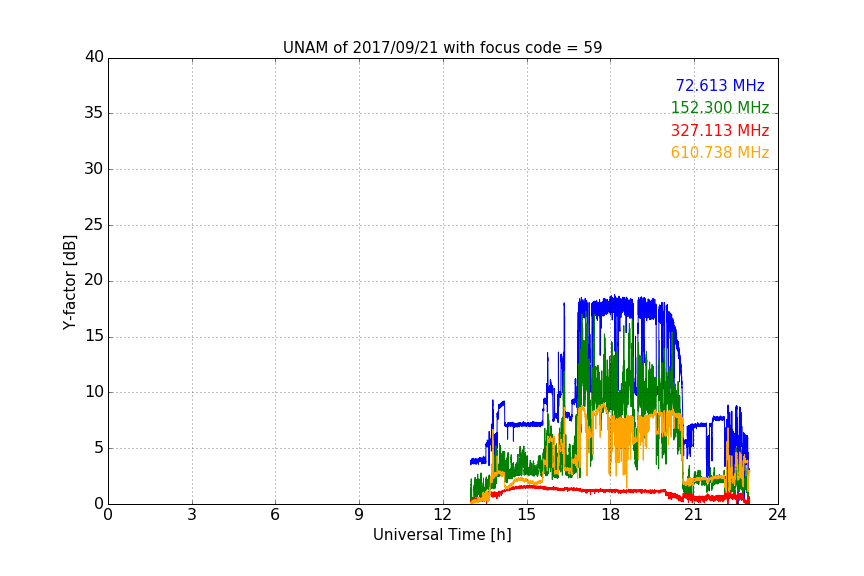Click the y-axis tick label '20'

[94, 280]
